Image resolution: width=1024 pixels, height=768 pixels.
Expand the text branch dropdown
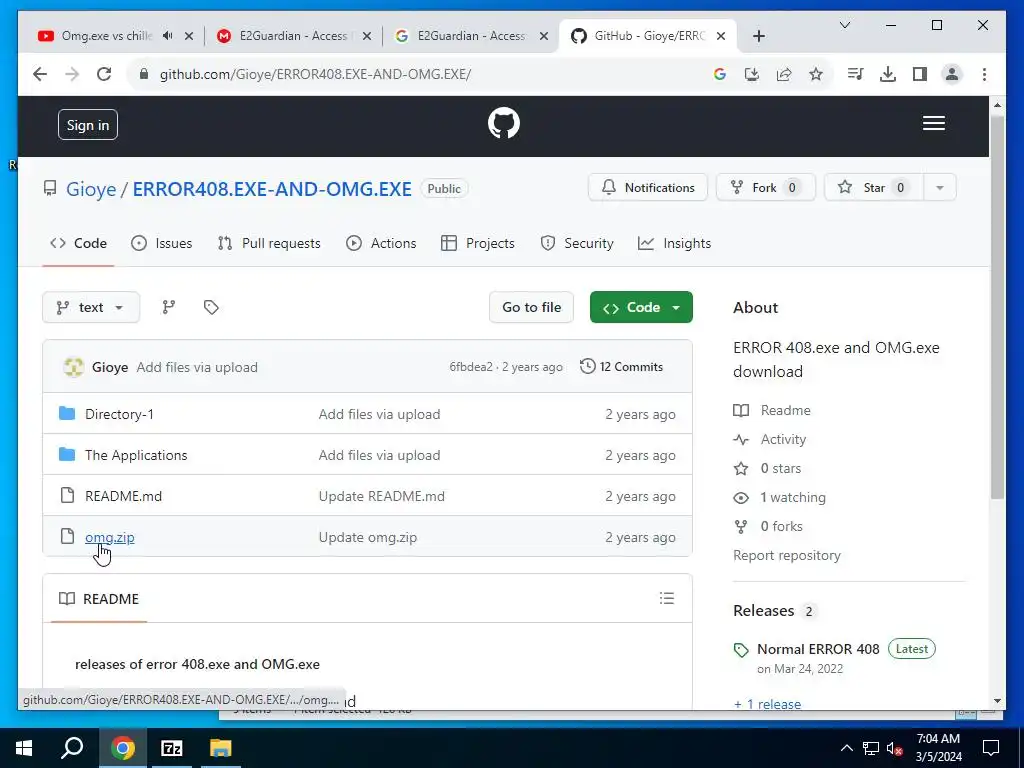pyautogui.click(x=91, y=307)
